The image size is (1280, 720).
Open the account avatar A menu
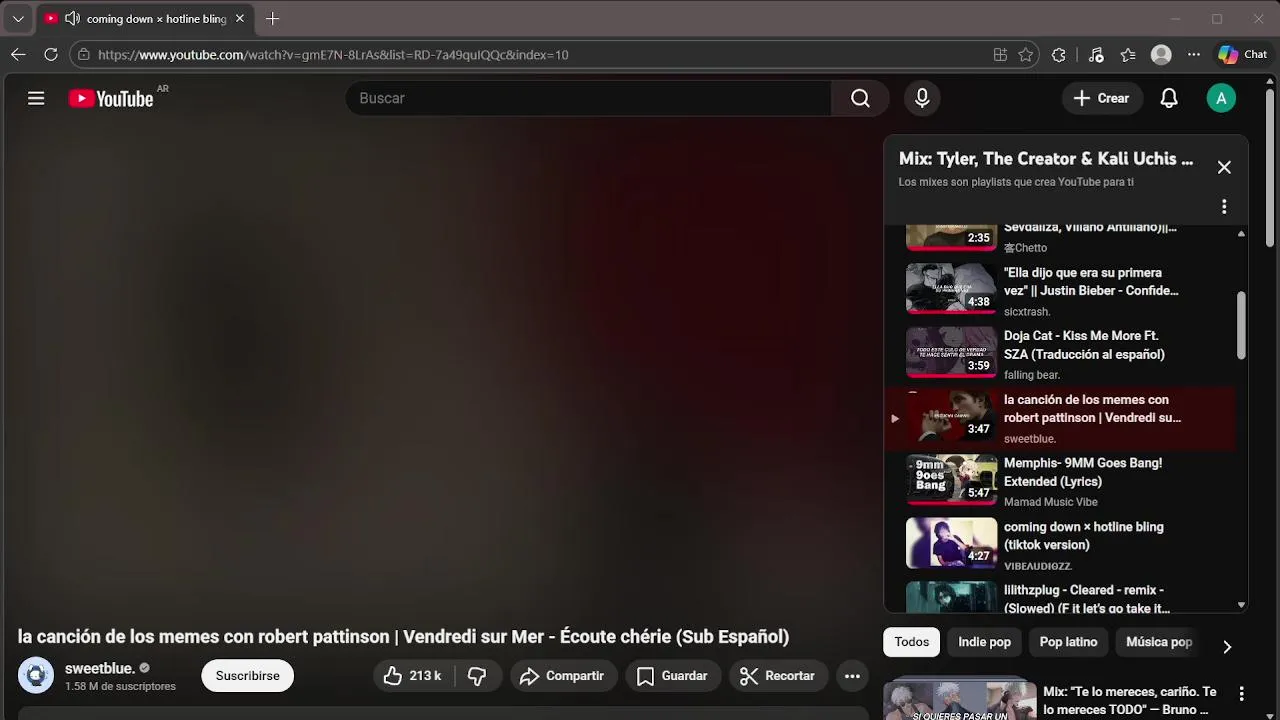pos(1221,98)
